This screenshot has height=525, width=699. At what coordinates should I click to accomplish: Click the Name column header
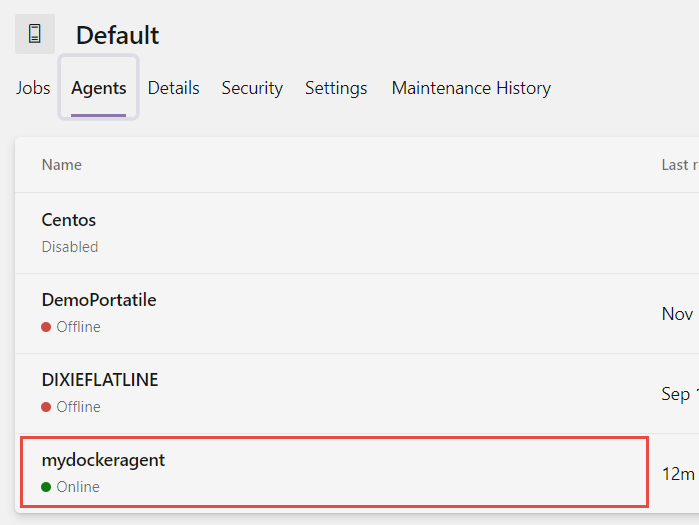pos(62,165)
